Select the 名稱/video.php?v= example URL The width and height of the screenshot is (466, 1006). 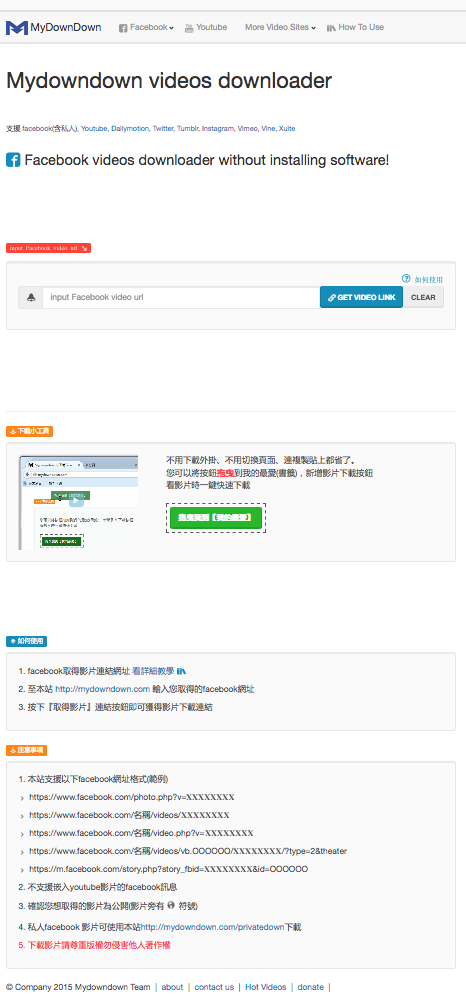point(141,833)
